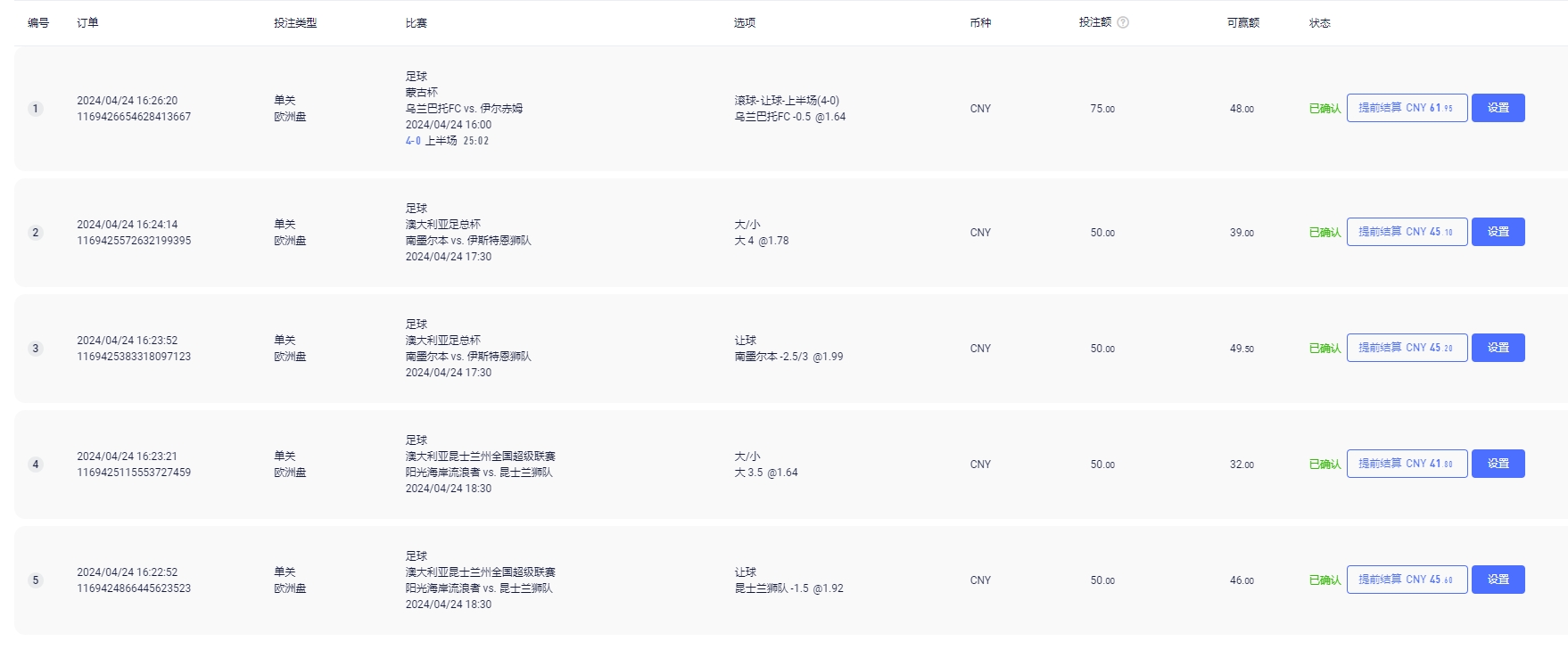The width and height of the screenshot is (1568, 658).
Task: Click the help icon beside 投注额
Action: (x=1123, y=22)
